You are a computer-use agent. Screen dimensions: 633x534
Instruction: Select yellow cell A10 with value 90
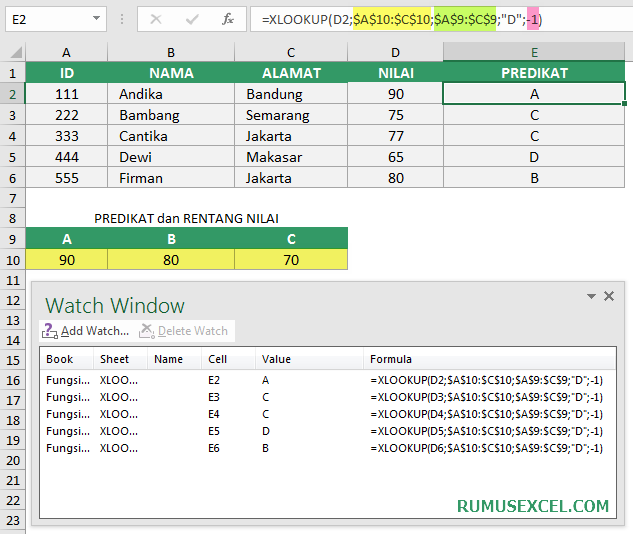pyautogui.click(x=67, y=260)
